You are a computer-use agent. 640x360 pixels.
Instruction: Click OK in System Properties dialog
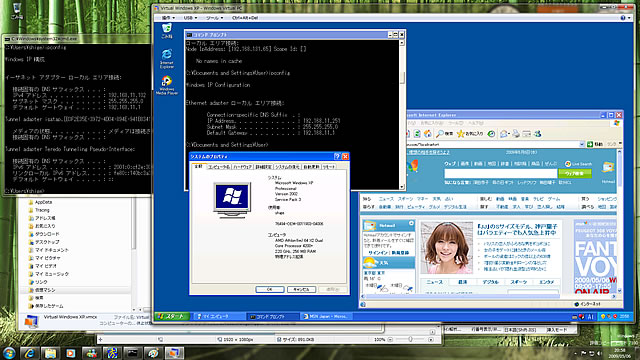coord(269,289)
